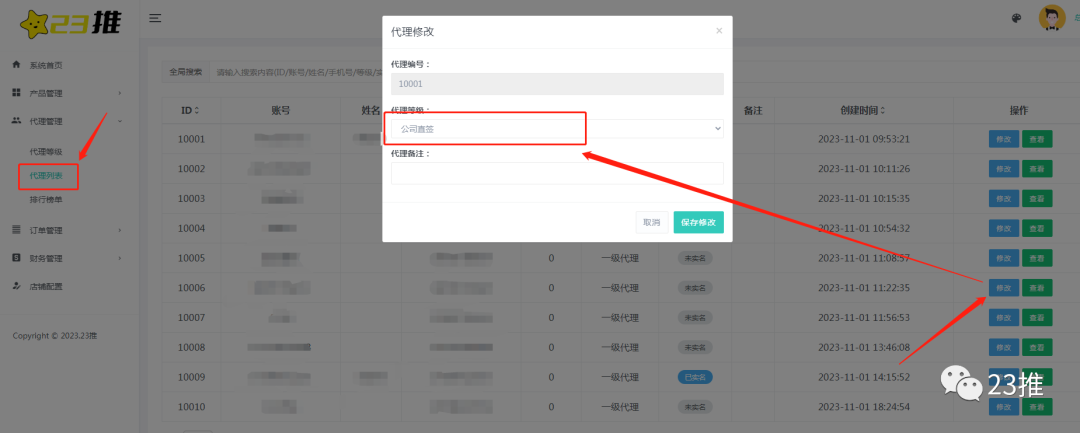The image size is (1080, 433).
Task: Close the 代理修改 dialog with X
Action: pos(719,31)
